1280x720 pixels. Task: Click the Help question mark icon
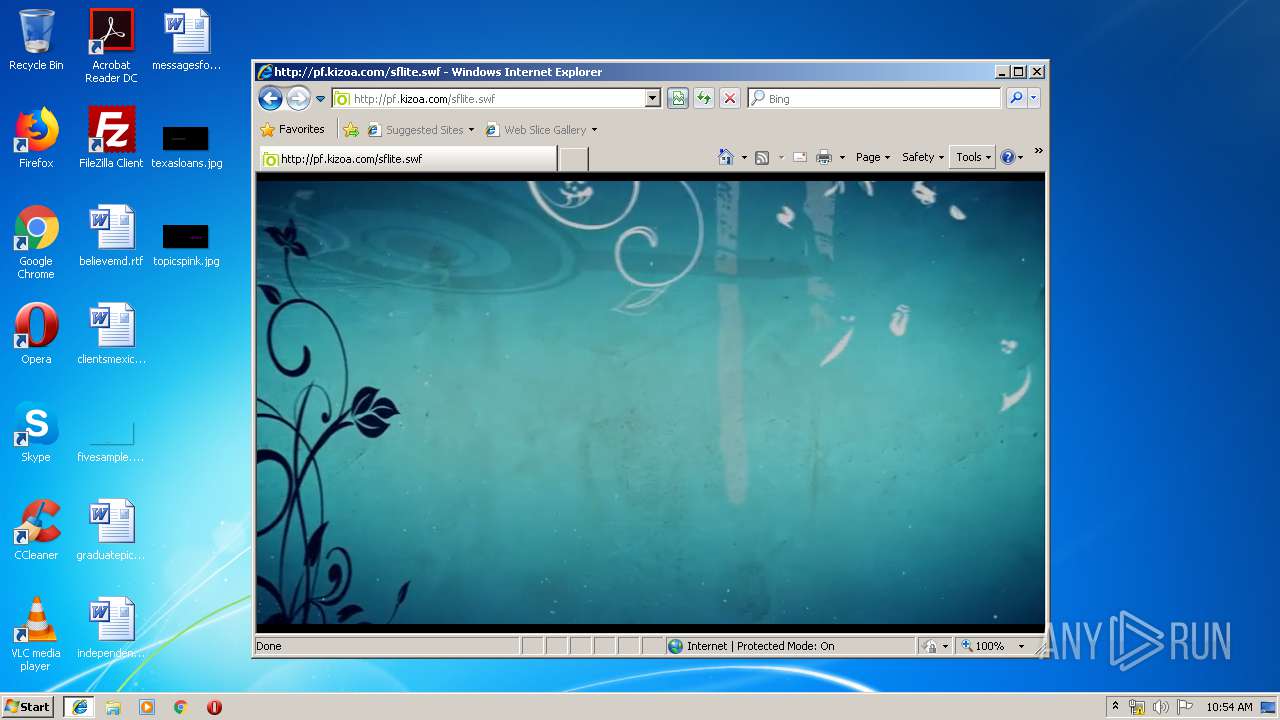pyautogui.click(x=1007, y=157)
